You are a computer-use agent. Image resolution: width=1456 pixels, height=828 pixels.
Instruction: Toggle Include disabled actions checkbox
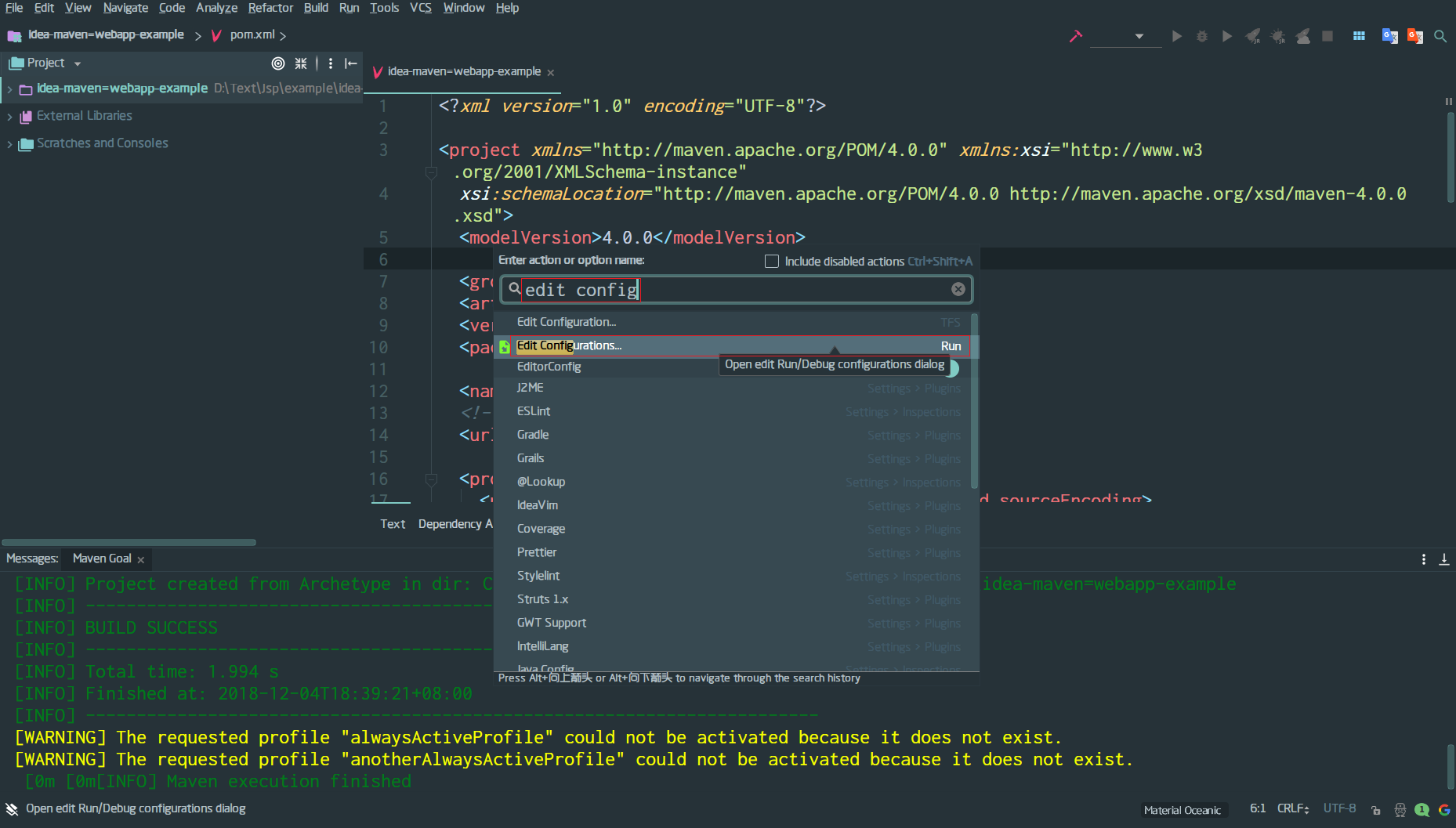coord(772,262)
